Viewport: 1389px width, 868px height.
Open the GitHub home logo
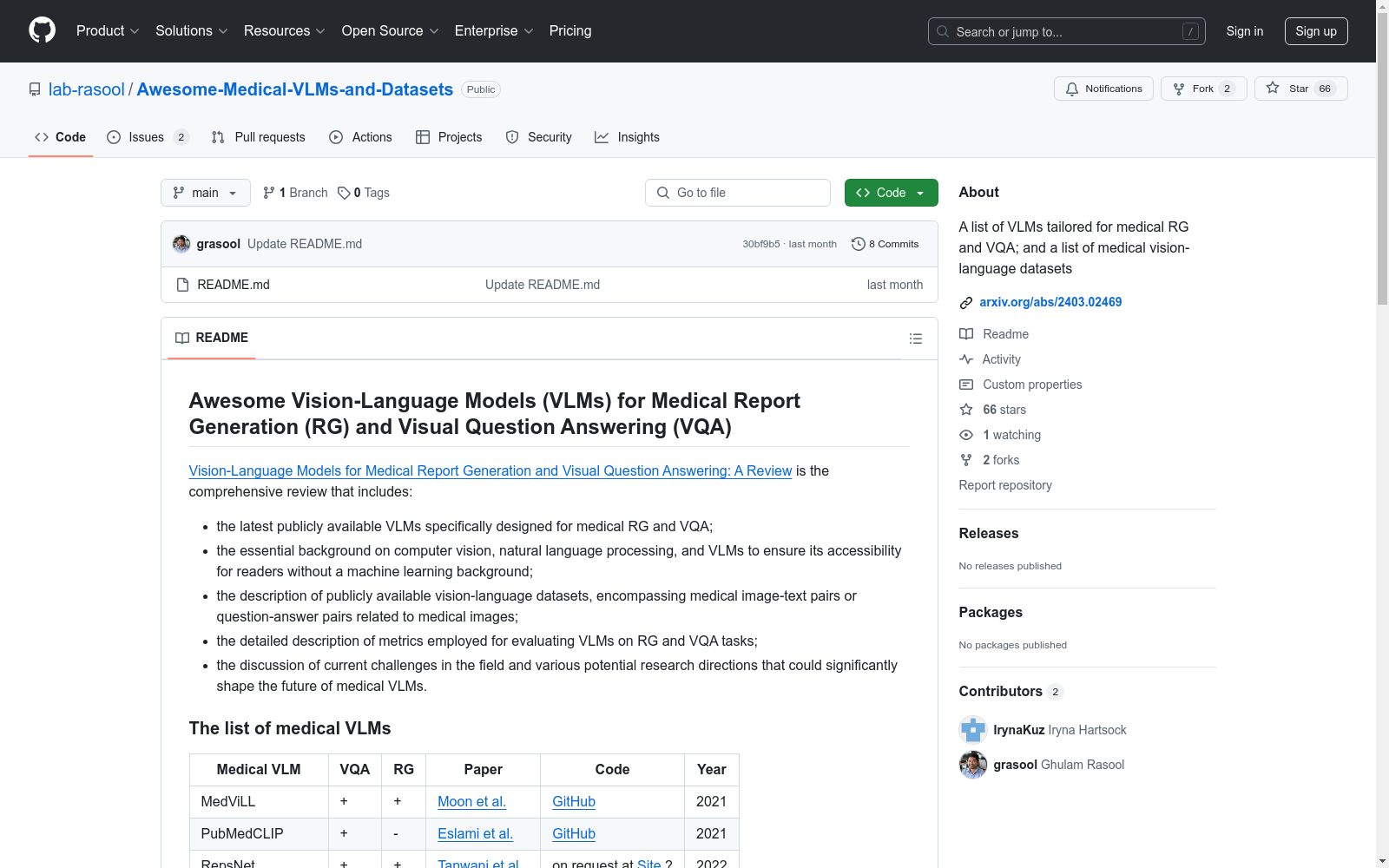point(42,30)
